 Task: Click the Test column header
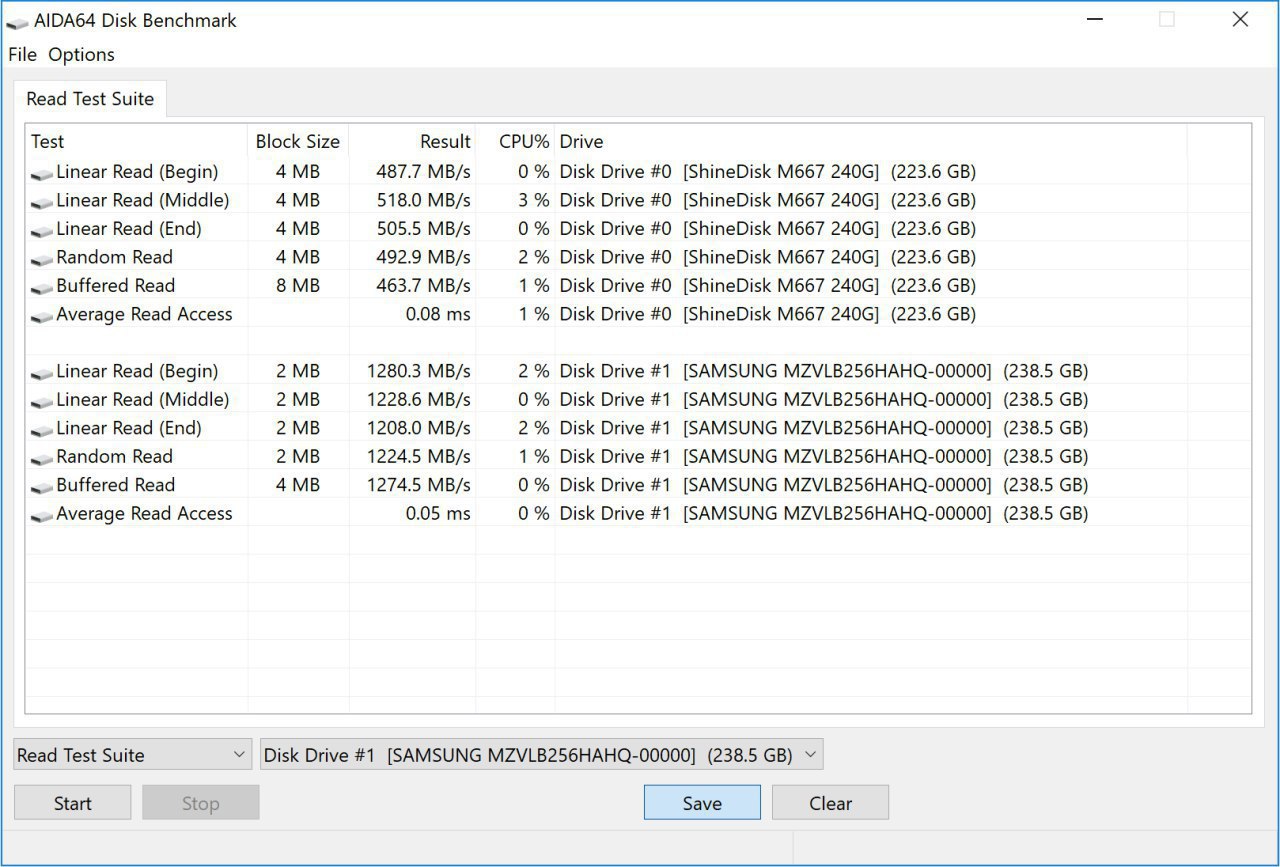[137, 141]
